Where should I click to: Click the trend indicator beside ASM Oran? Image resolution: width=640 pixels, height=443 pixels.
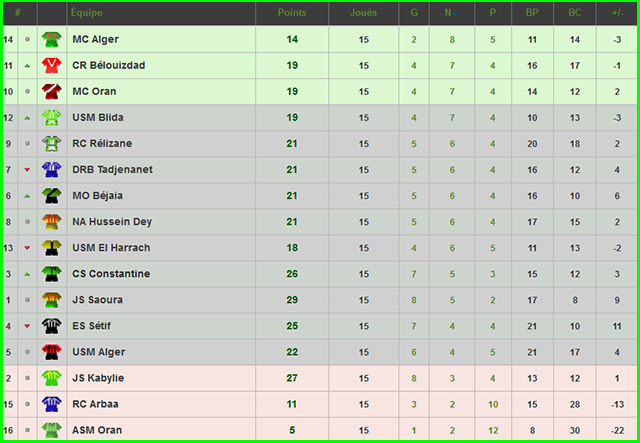click(x=27, y=430)
